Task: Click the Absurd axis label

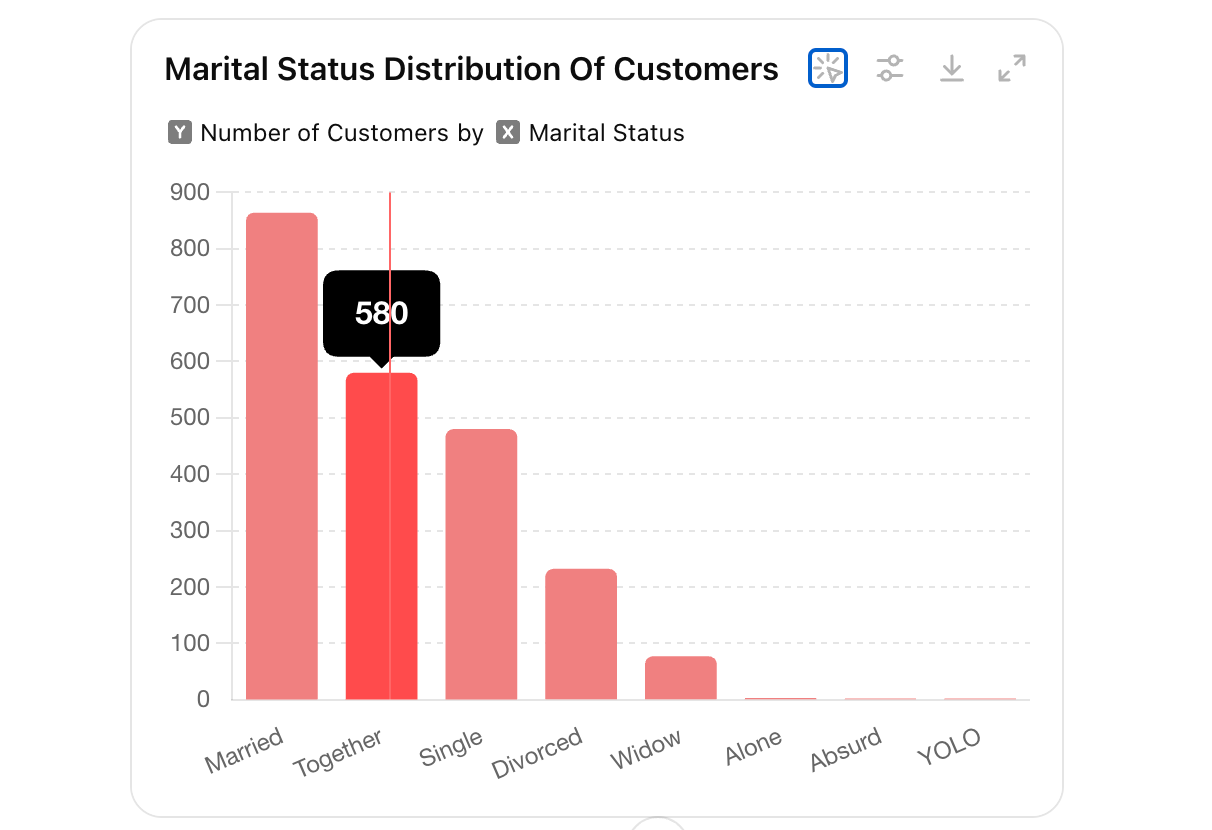Action: (x=846, y=749)
